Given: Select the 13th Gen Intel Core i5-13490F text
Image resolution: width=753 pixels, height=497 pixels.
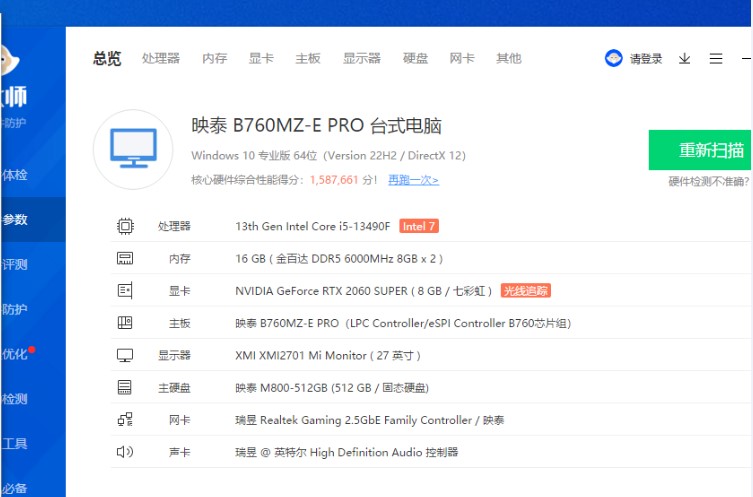Looking at the screenshot, I should coord(313,226).
